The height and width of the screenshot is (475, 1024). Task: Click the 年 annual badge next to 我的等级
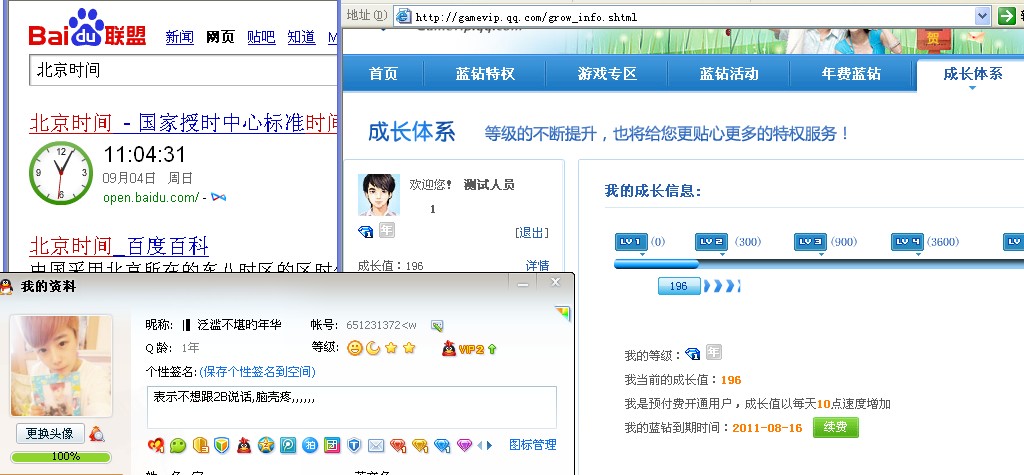[x=713, y=353]
